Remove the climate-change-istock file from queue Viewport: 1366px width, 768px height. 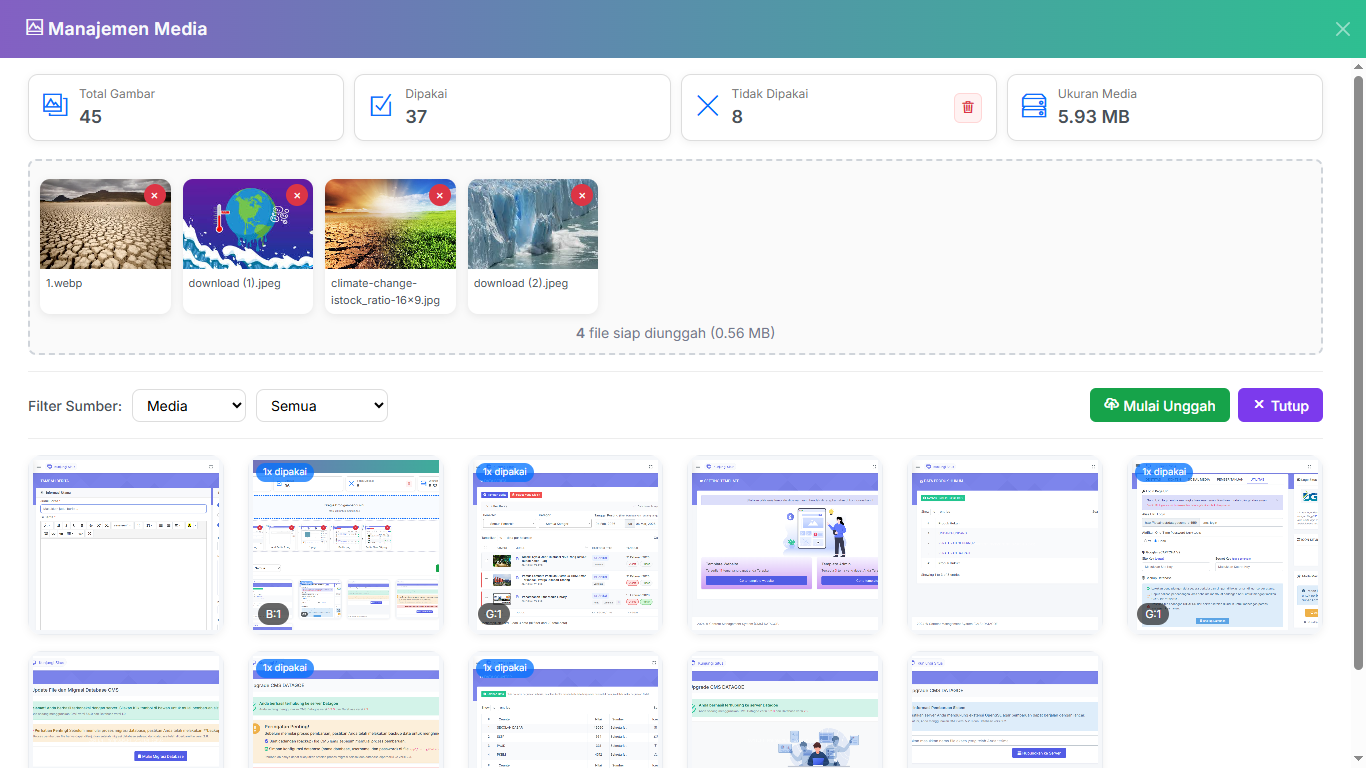440,195
